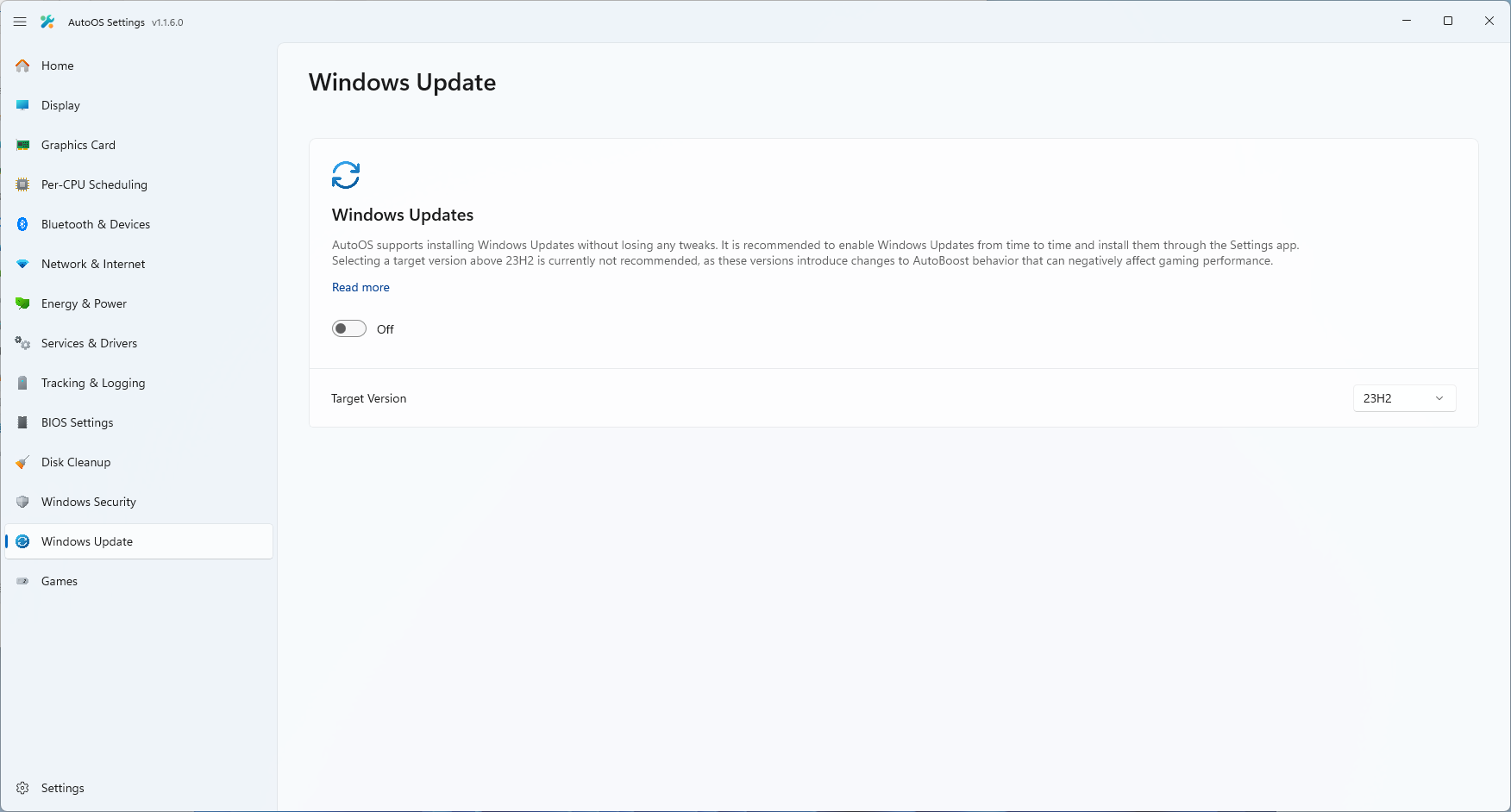
Task: Open Tracking & Logging page
Action: [x=139, y=383]
